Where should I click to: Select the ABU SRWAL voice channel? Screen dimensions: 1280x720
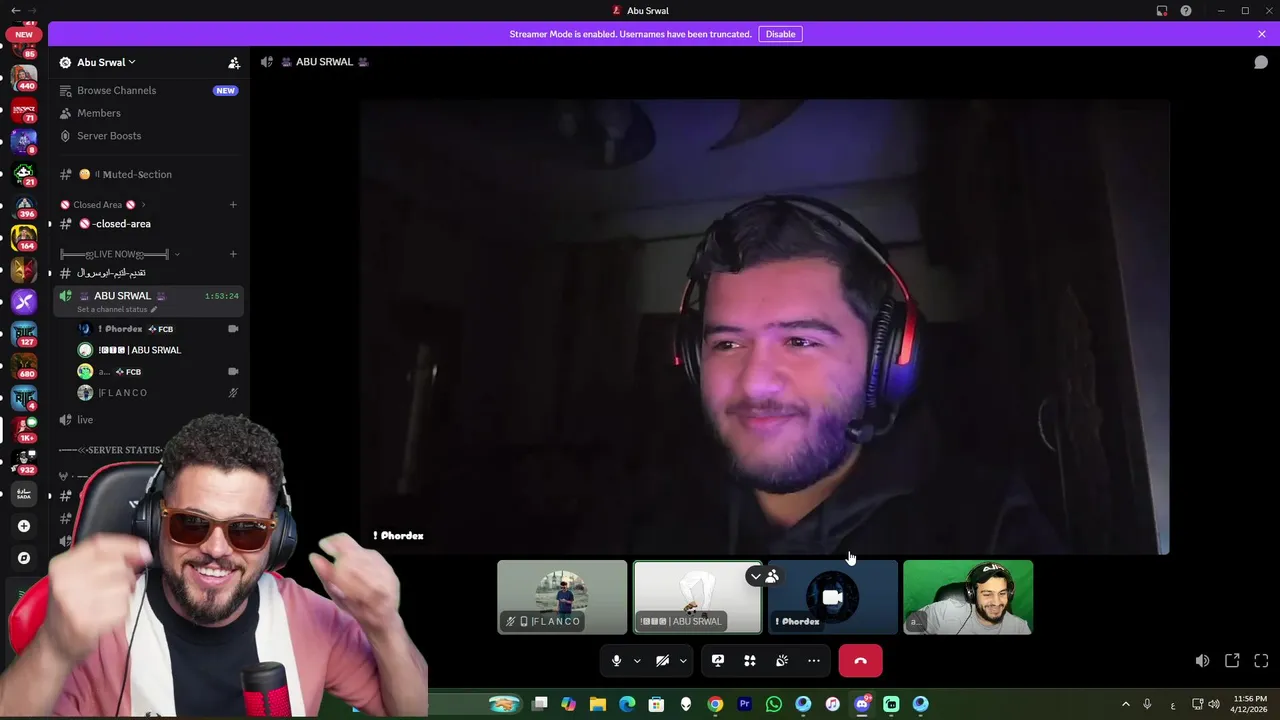click(148, 300)
